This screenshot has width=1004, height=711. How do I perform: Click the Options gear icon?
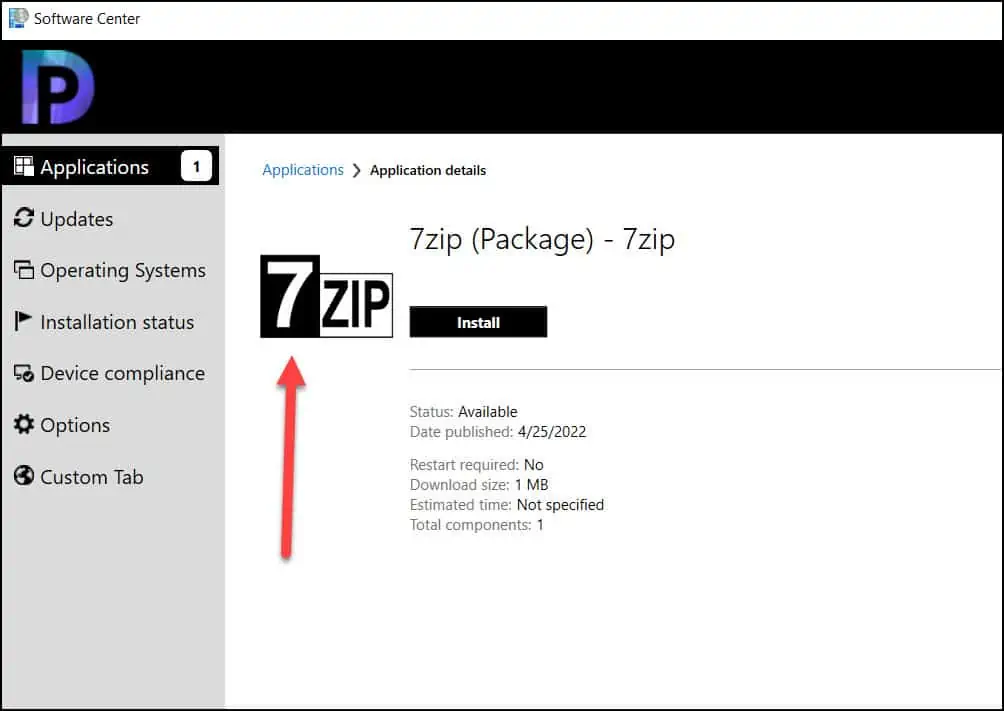click(x=24, y=424)
